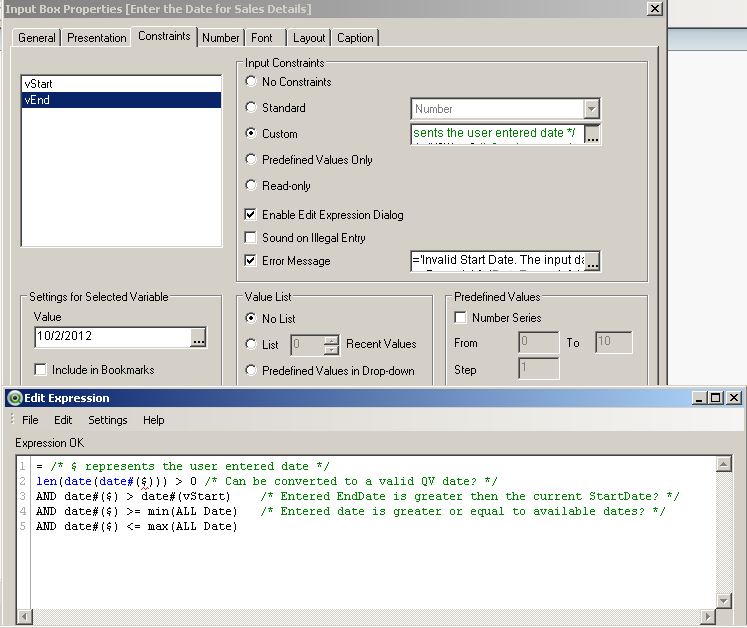Image resolution: width=747 pixels, height=628 pixels.
Task: Click ellipsis button next to Value field
Action: (x=198, y=338)
